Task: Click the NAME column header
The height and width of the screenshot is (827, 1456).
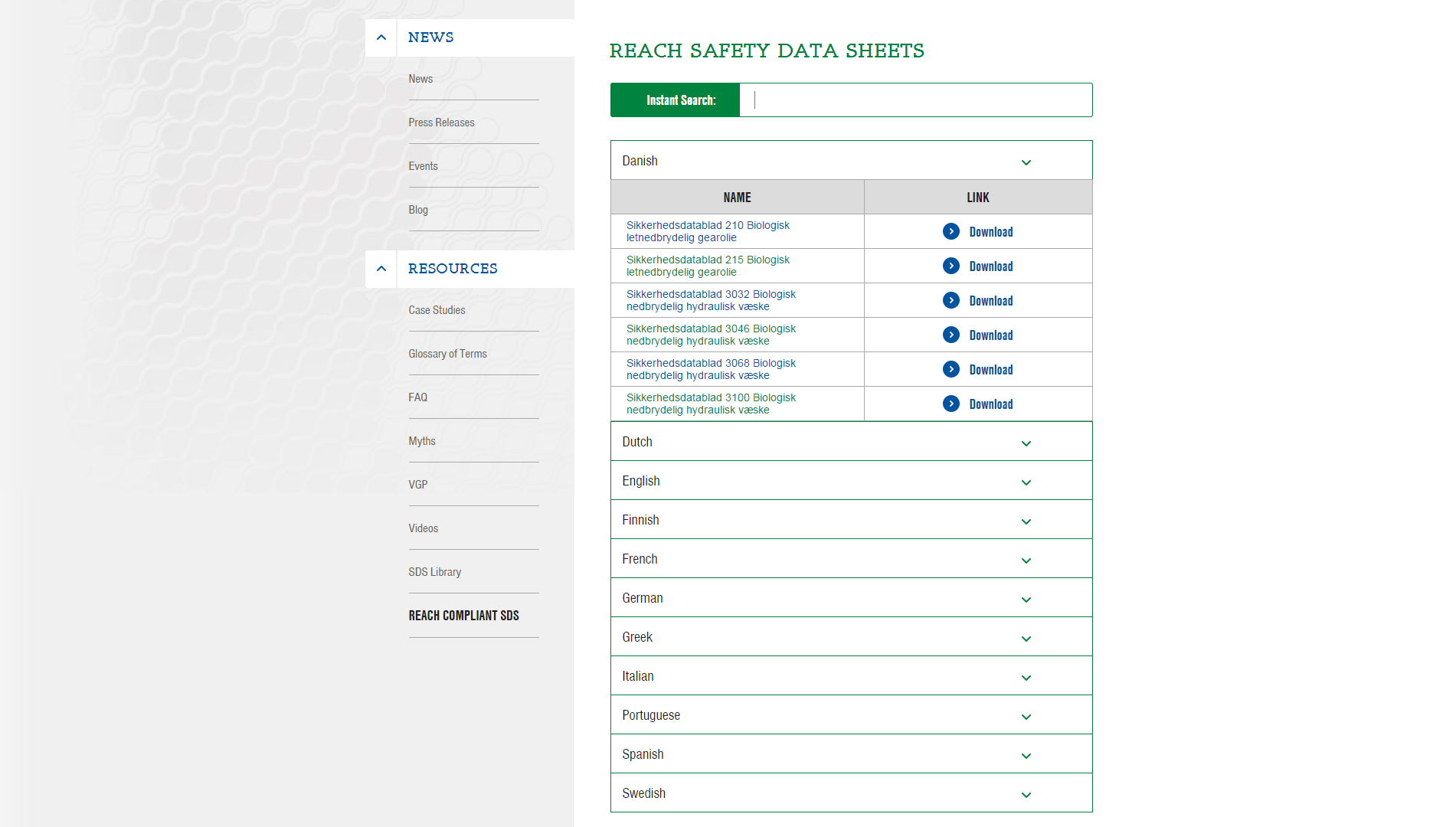Action: click(x=737, y=198)
